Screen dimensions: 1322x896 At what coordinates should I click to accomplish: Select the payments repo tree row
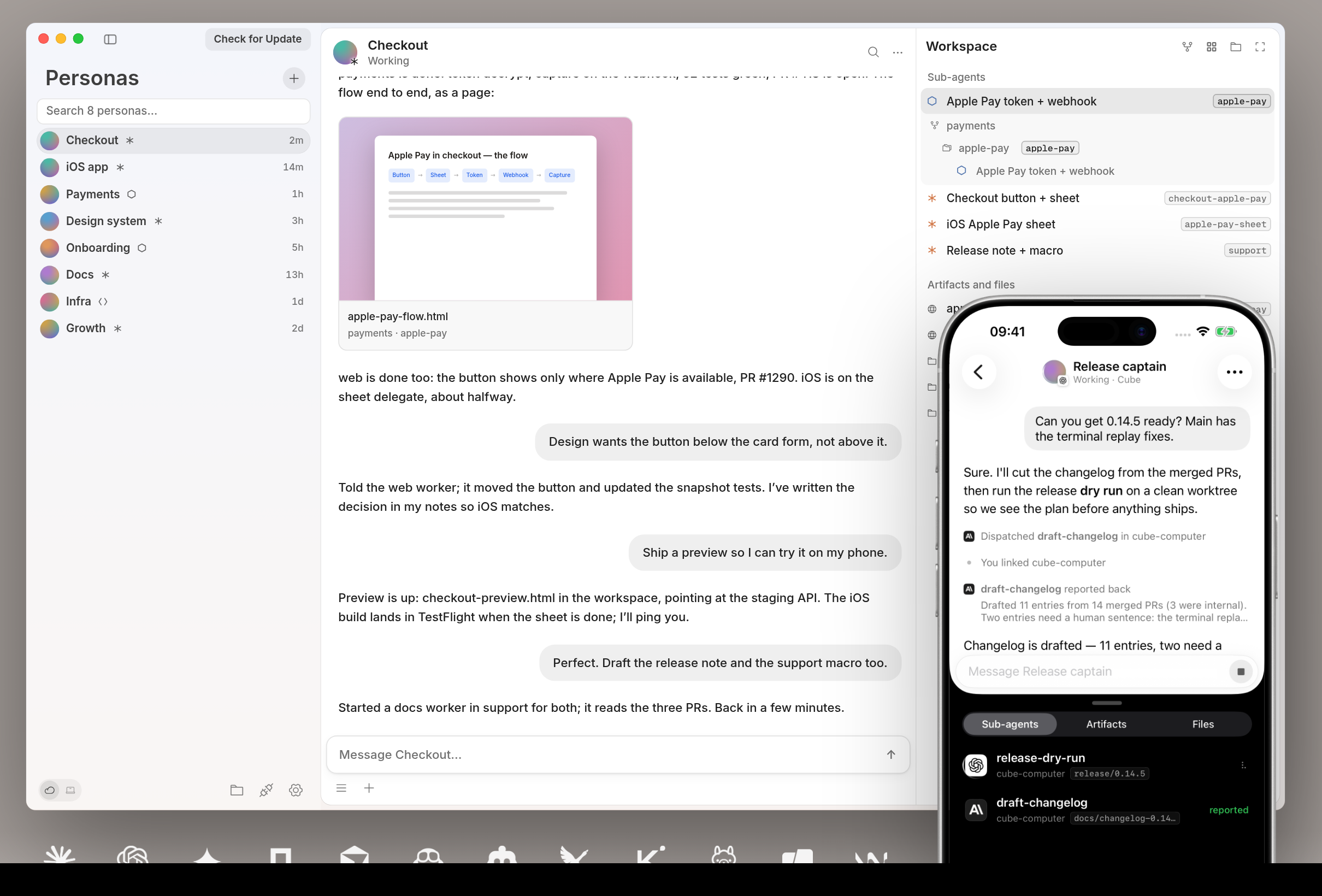[x=1097, y=126]
